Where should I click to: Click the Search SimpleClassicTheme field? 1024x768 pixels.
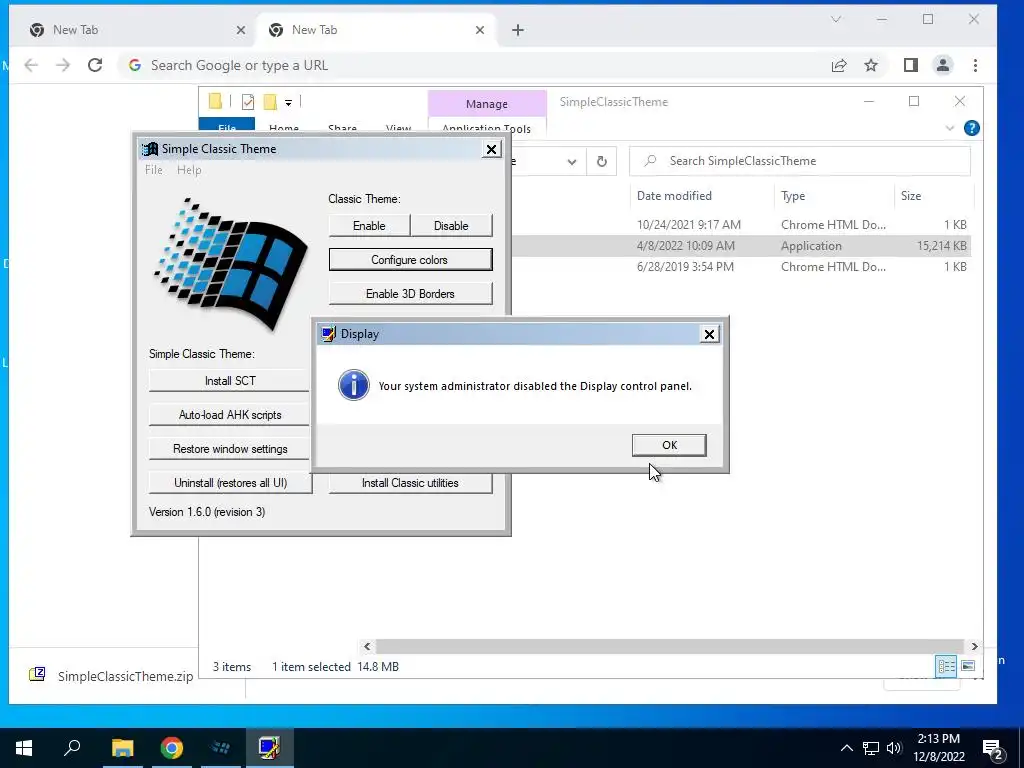799,161
